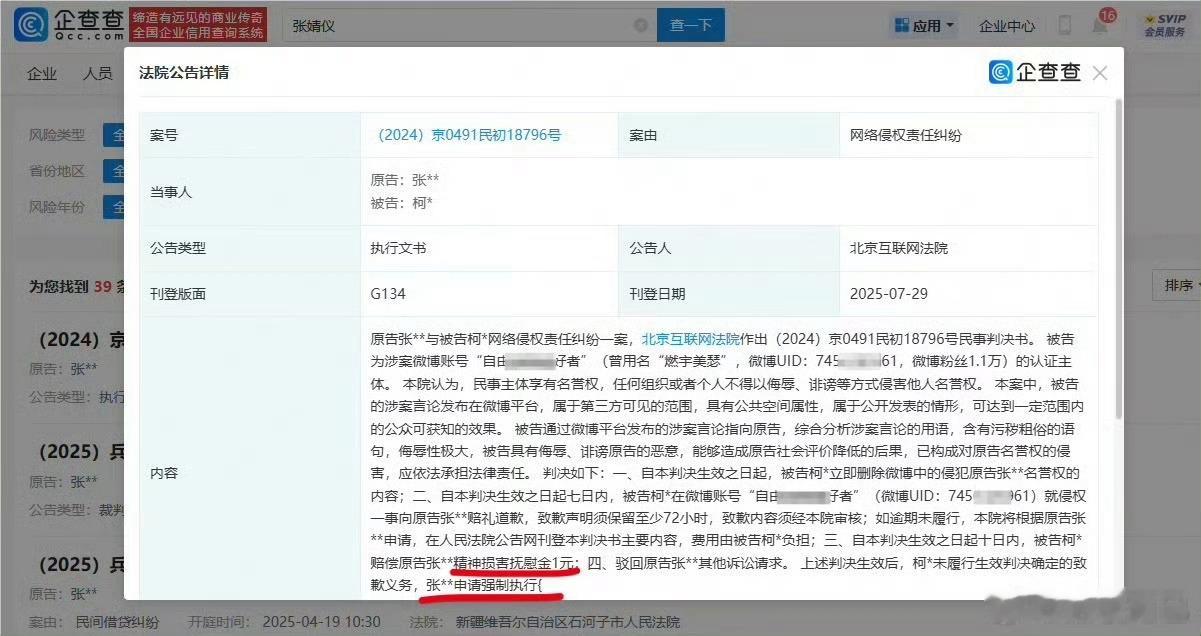
Task: Open the mobile phone app icon
Action: click(1065, 25)
